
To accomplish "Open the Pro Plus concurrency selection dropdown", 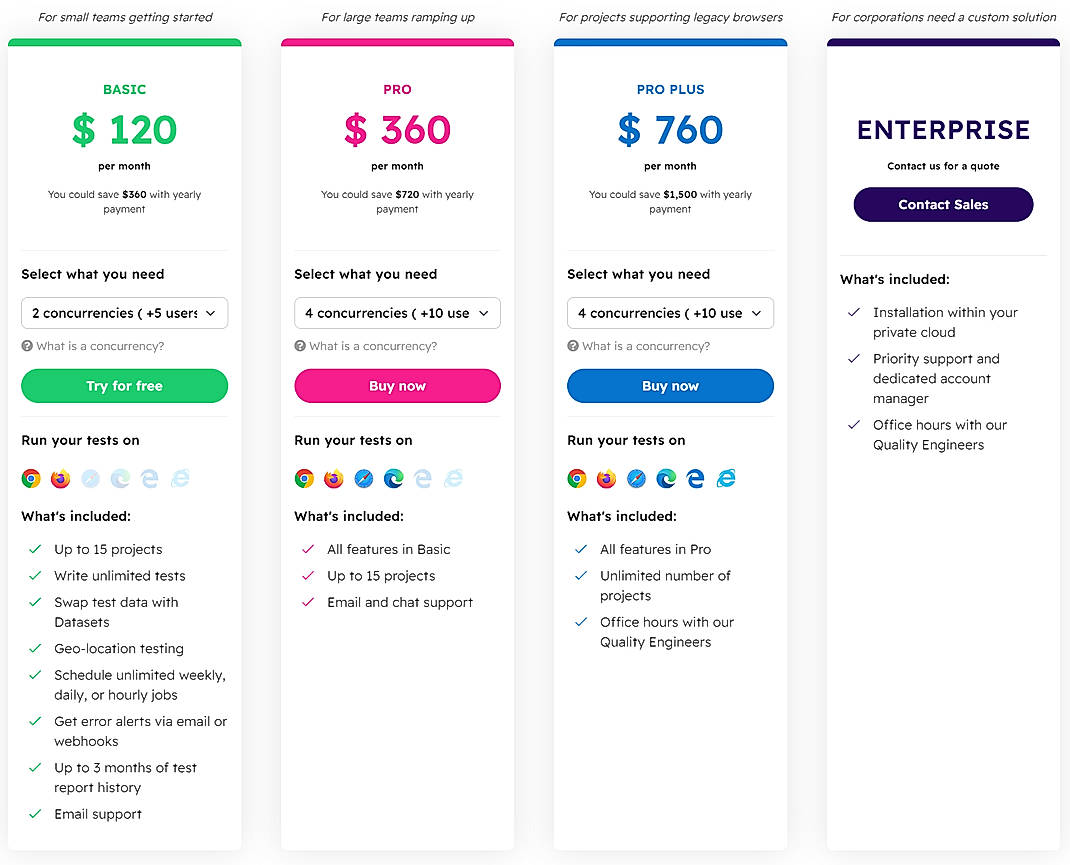I will click(x=670, y=313).
